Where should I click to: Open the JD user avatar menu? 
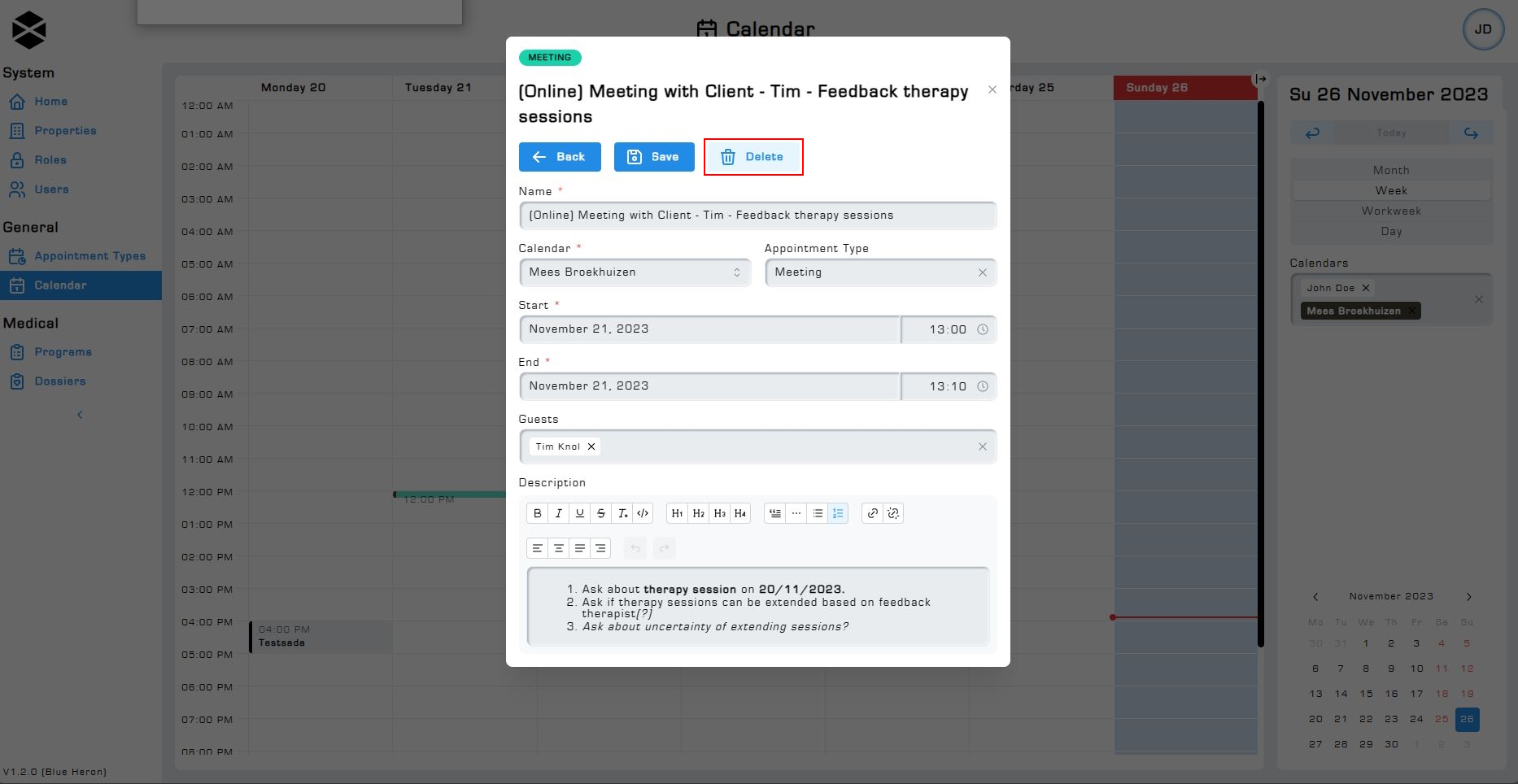coord(1483,29)
